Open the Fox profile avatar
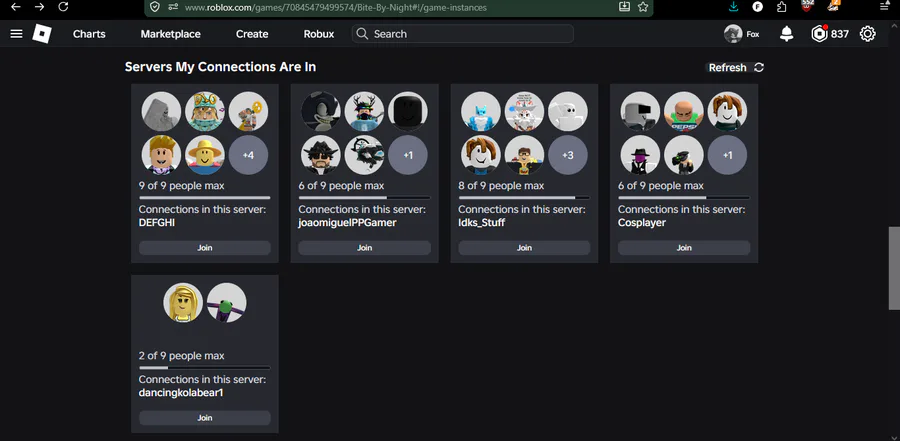The height and width of the screenshot is (441, 900). tap(733, 34)
